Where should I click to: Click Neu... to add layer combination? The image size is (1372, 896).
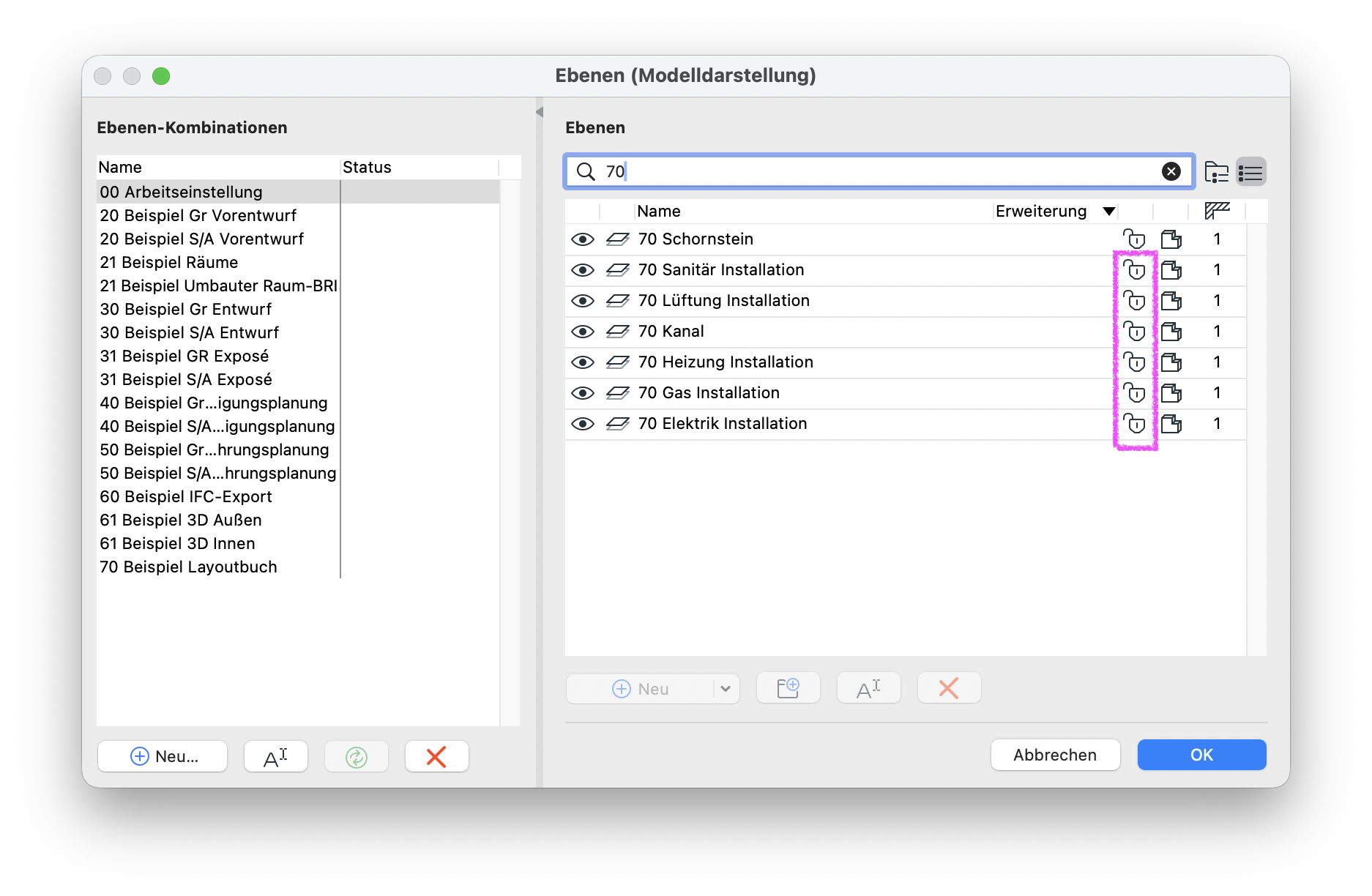163,756
